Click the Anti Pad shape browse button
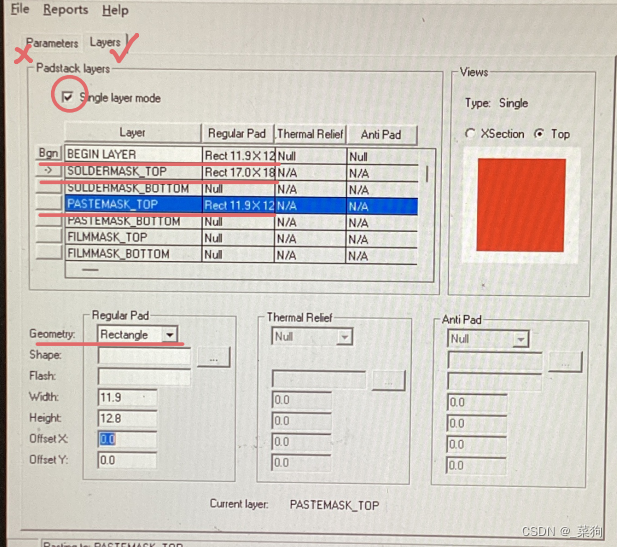Image resolution: width=617 pixels, height=547 pixels. (x=565, y=362)
